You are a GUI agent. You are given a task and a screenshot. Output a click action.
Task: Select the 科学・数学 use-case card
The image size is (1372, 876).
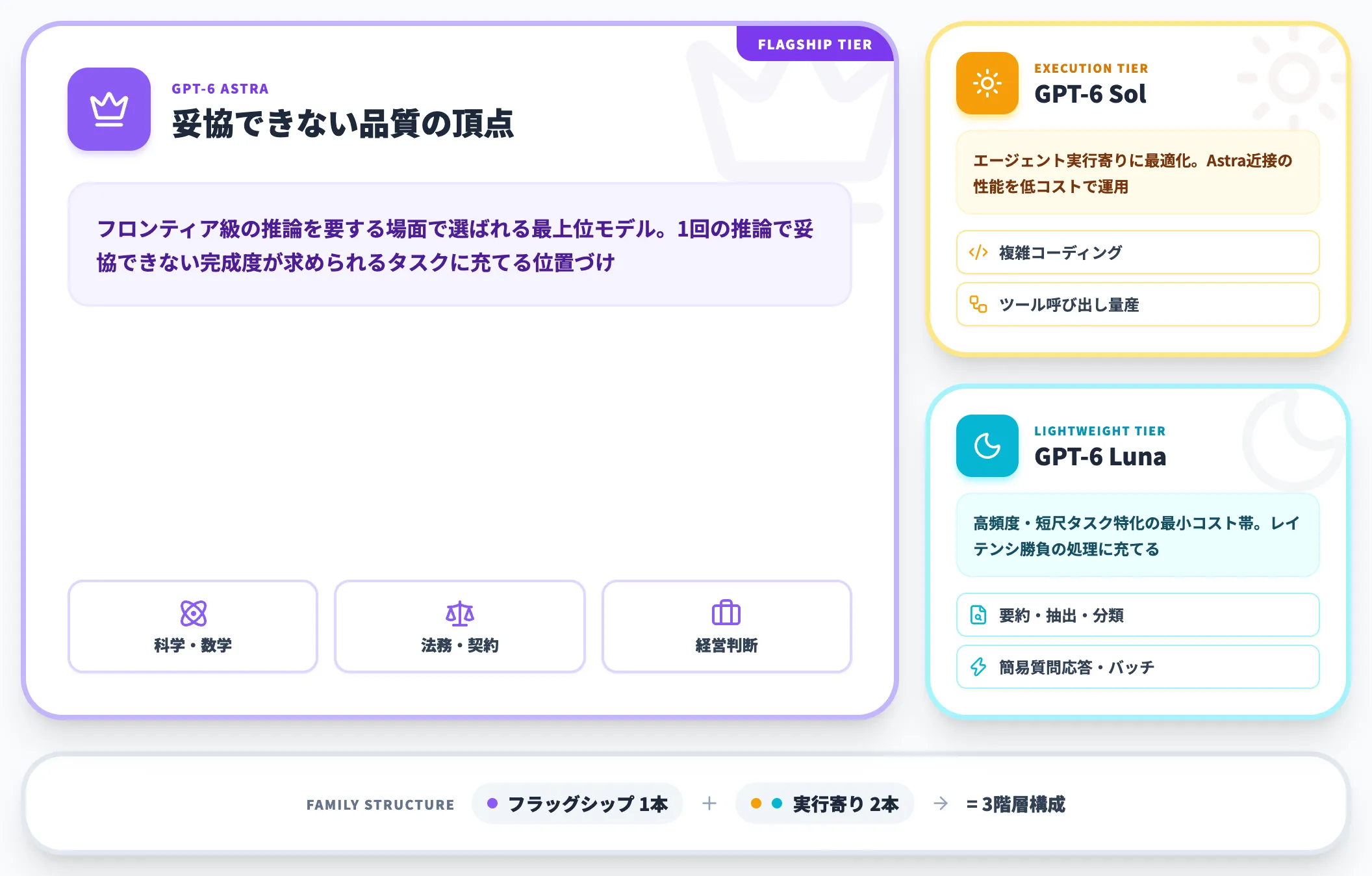(x=193, y=626)
